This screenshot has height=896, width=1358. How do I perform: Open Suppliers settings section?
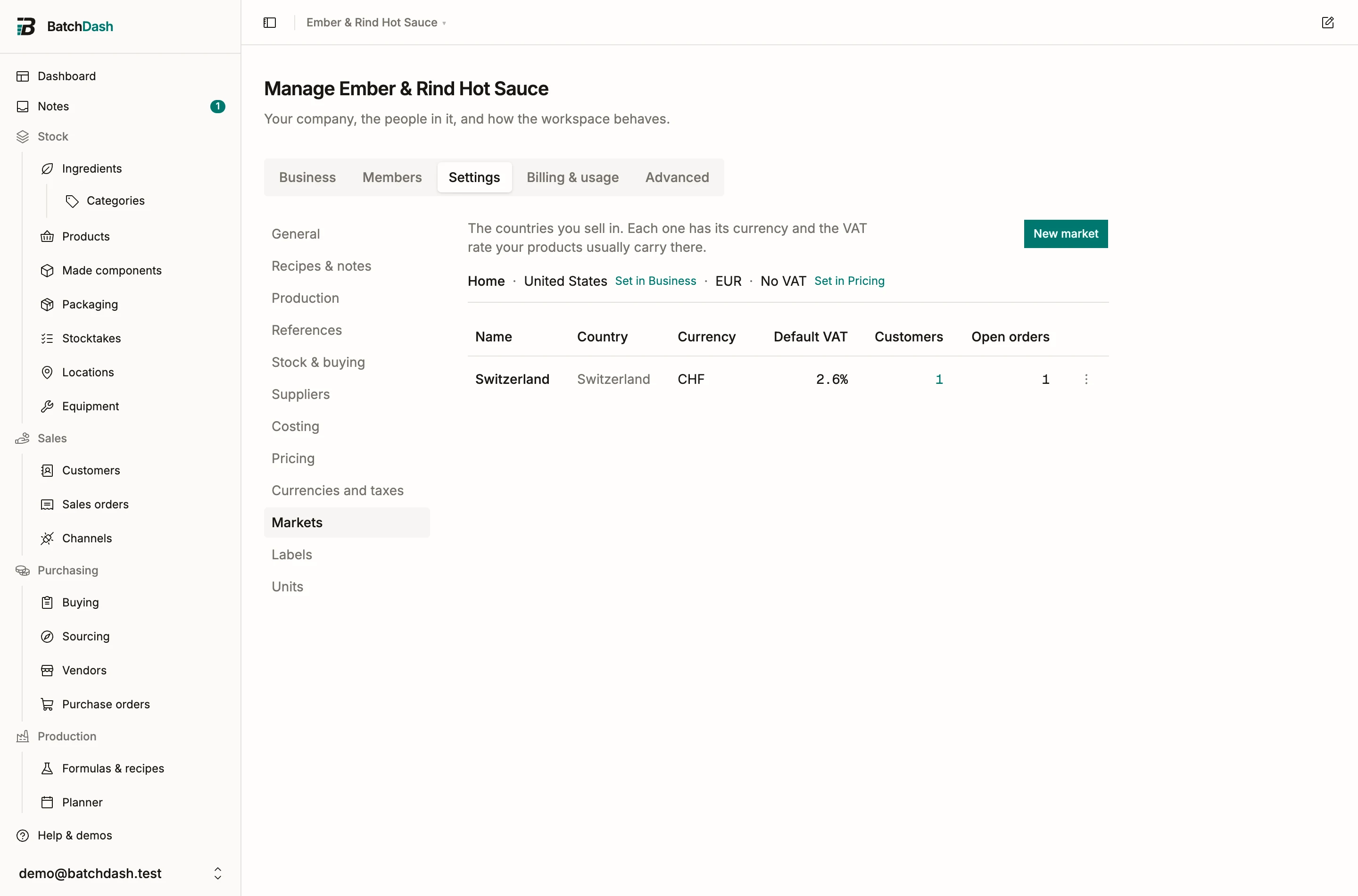pos(347,394)
